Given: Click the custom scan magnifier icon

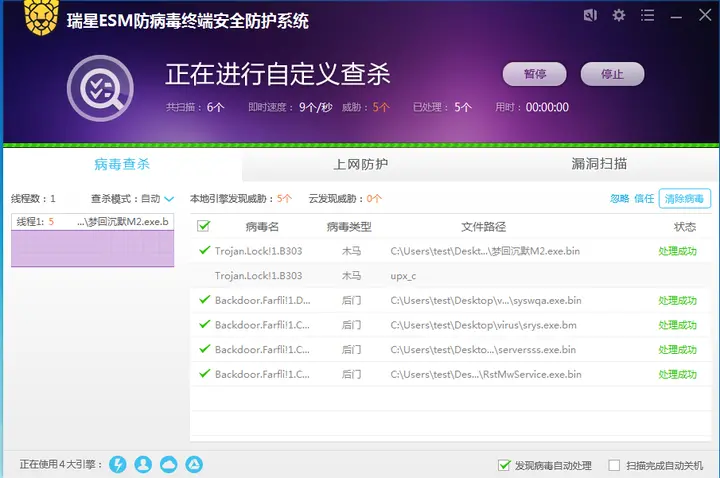Looking at the screenshot, I should pos(101,88).
